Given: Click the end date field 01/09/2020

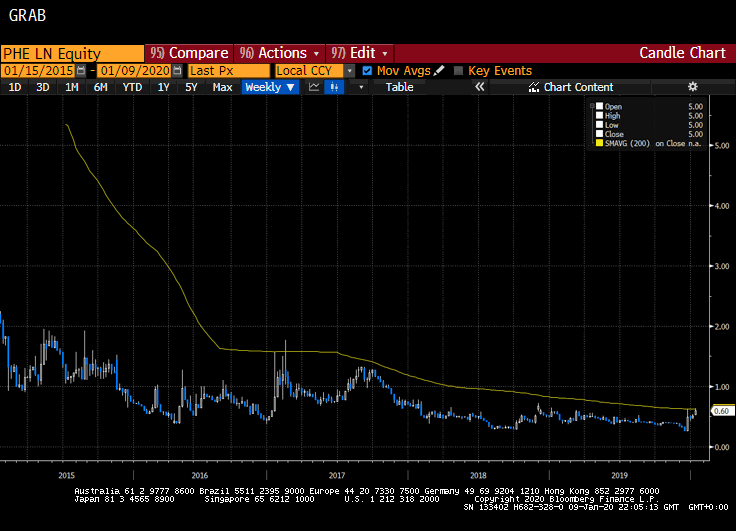Looking at the screenshot, I should [x=135, y=71].
